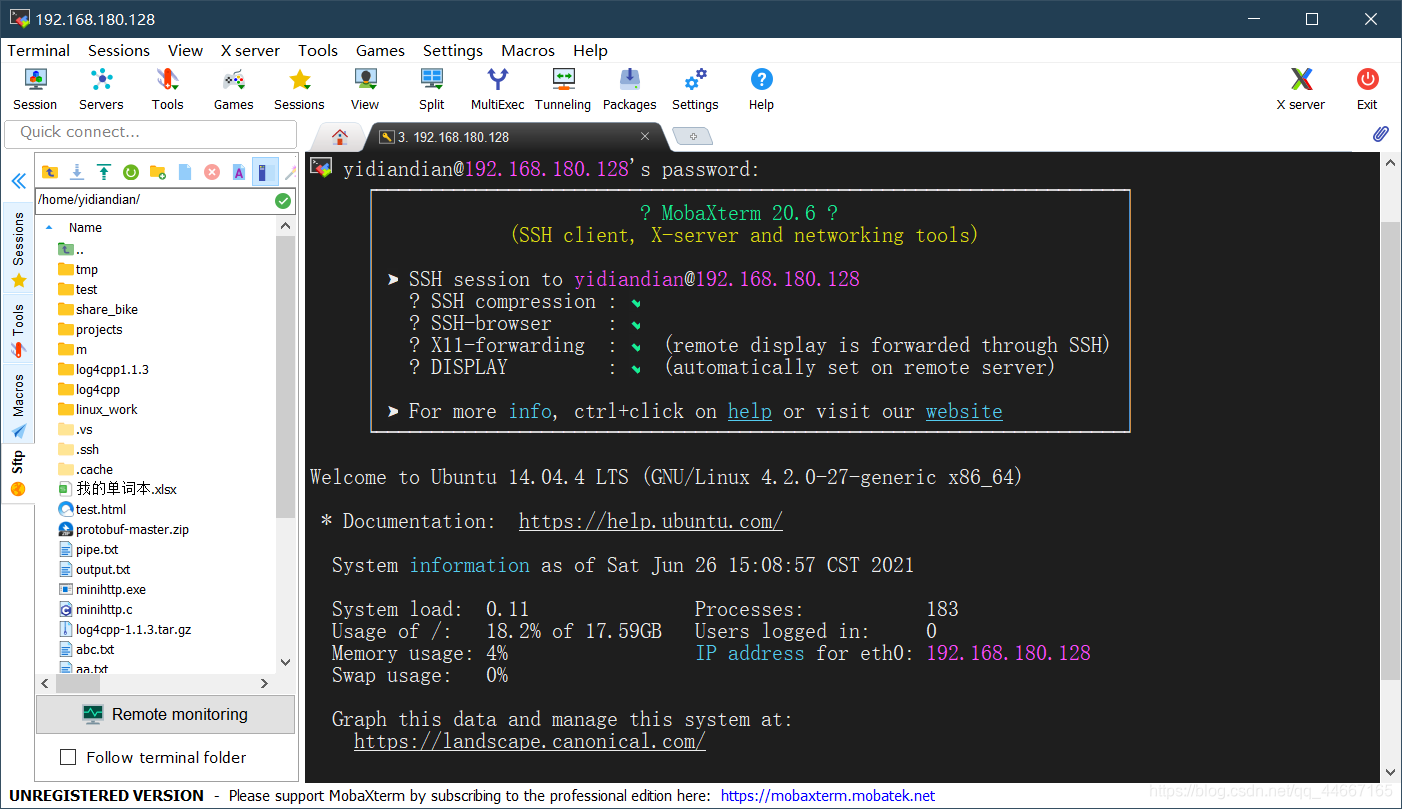Open the Tools side tab
Viewport: 1402px width, 809px height.
point(18,330)
